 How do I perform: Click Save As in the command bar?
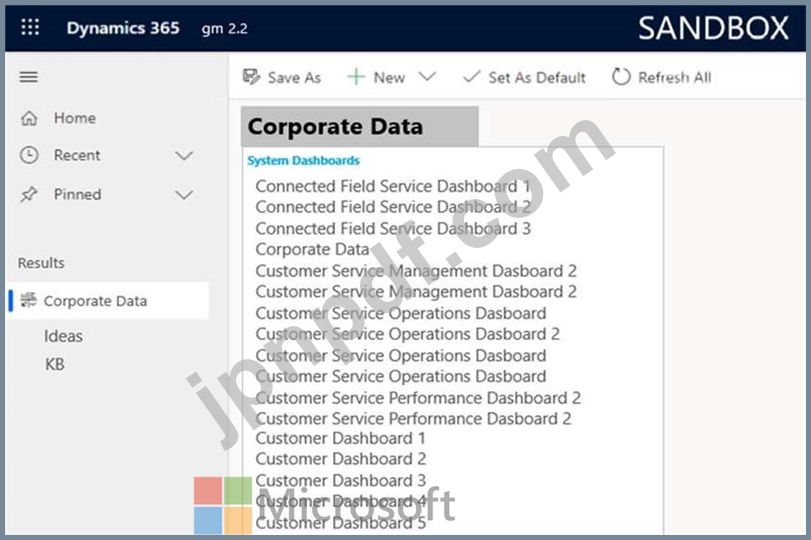[x=282, y=78]
